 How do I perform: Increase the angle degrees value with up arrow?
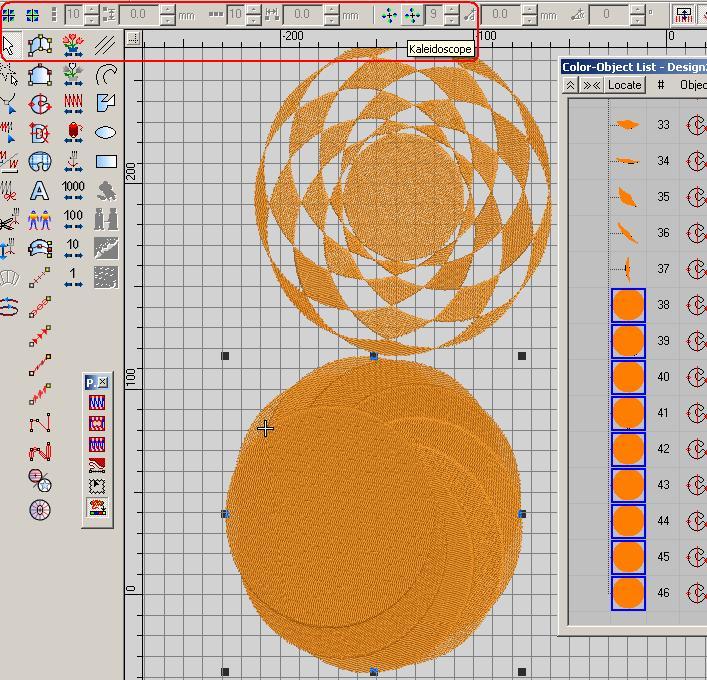(637, 10)
